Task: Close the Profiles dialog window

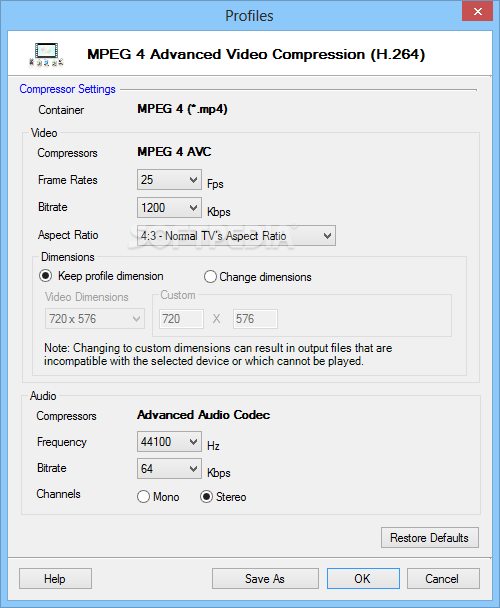Action: [478, 12]
